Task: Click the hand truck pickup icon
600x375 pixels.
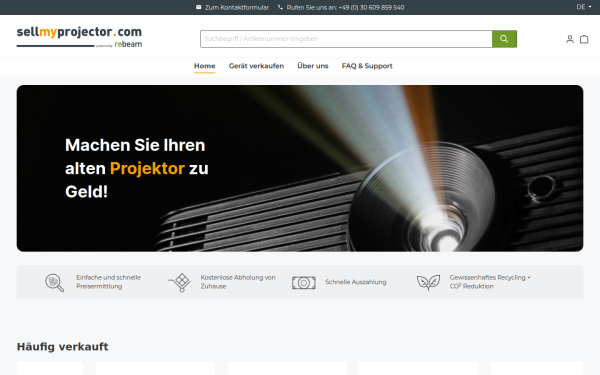Action: 179,282
